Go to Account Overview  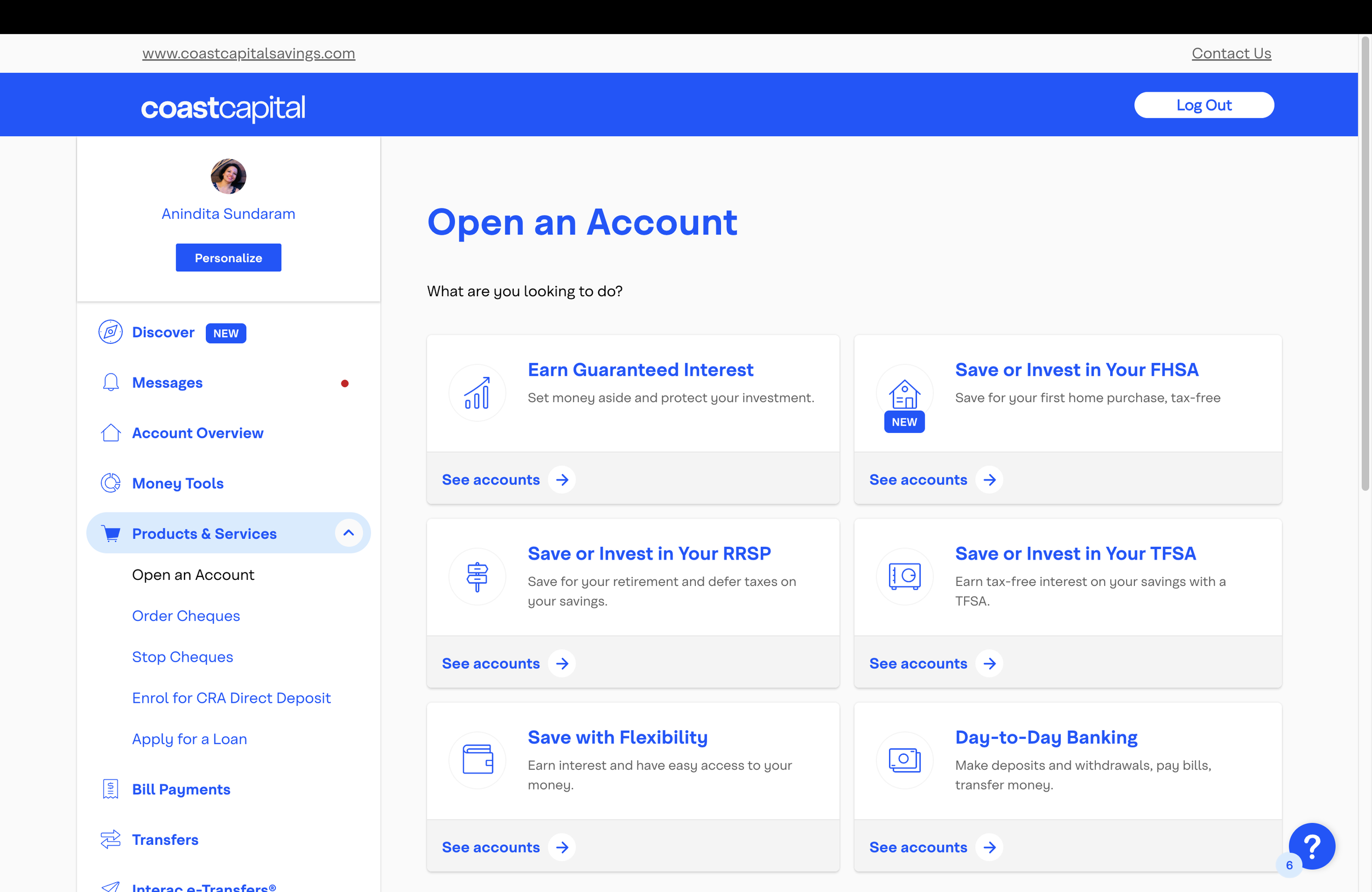point(198,433)
